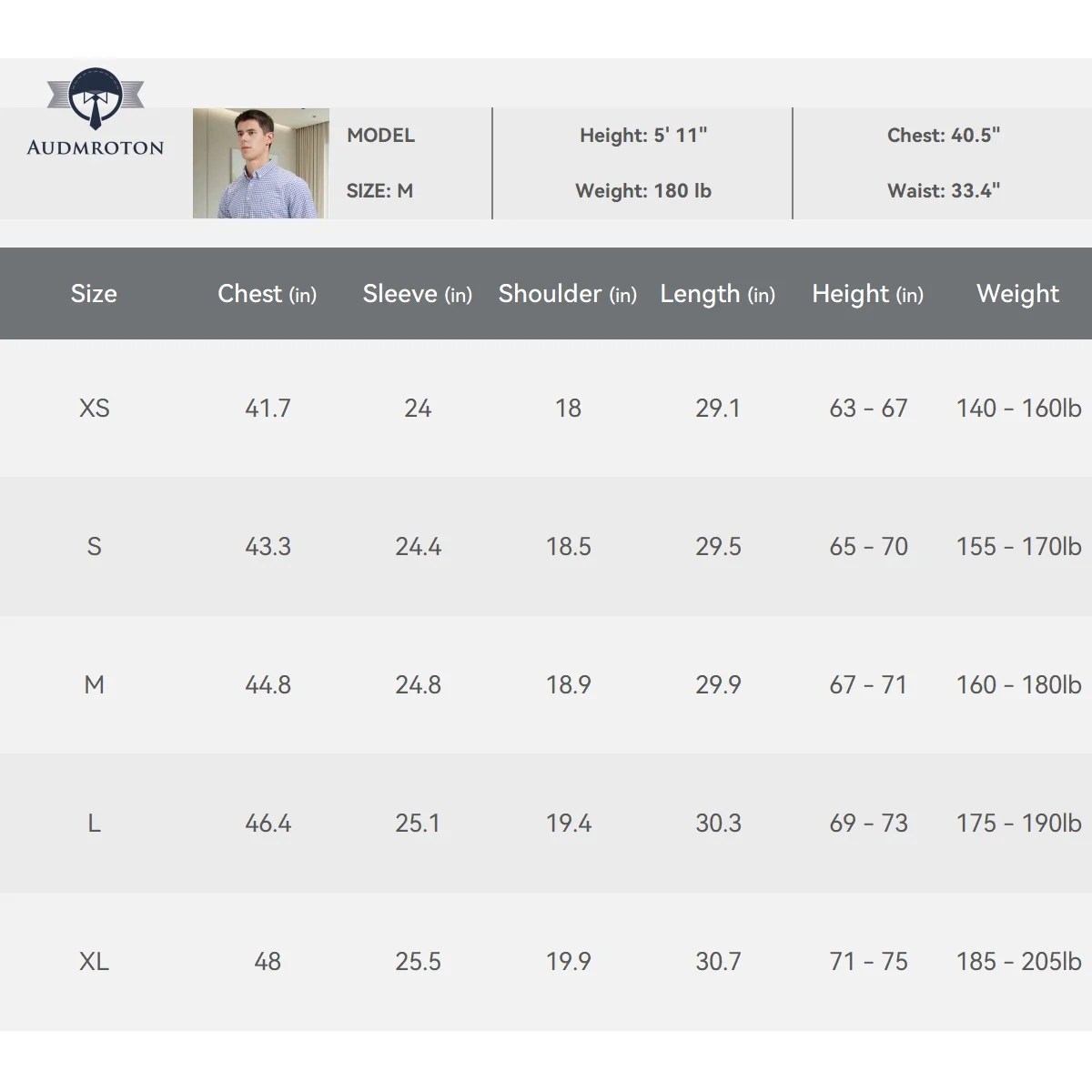Viewport: 1092px width, 1092px height.
Task: Click the model Height 5' 11" text
Action: tap(643, 136)
